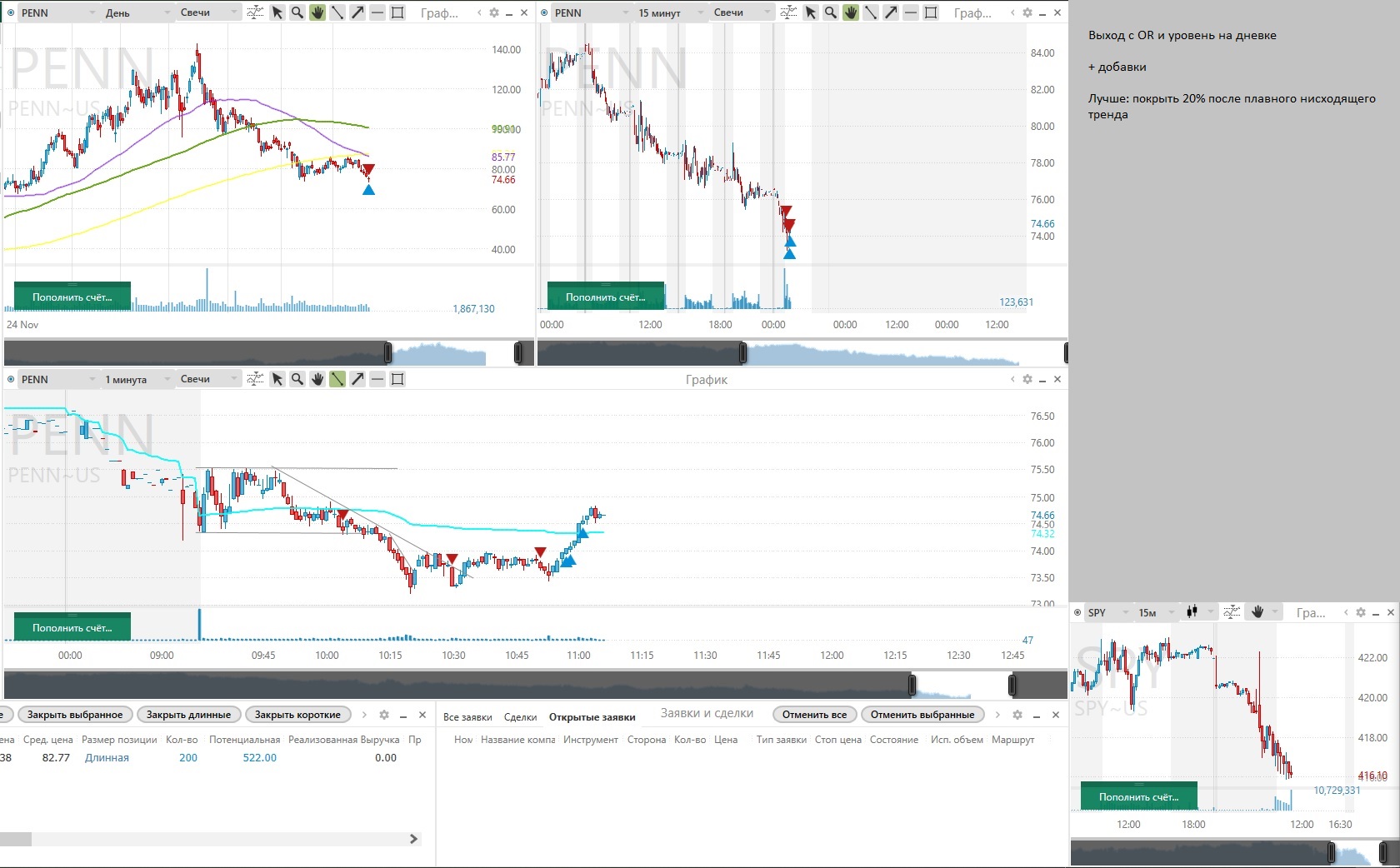
Task: Open indicators icon in 15-minute PENN chart
Action: click(x=789, y=12)
